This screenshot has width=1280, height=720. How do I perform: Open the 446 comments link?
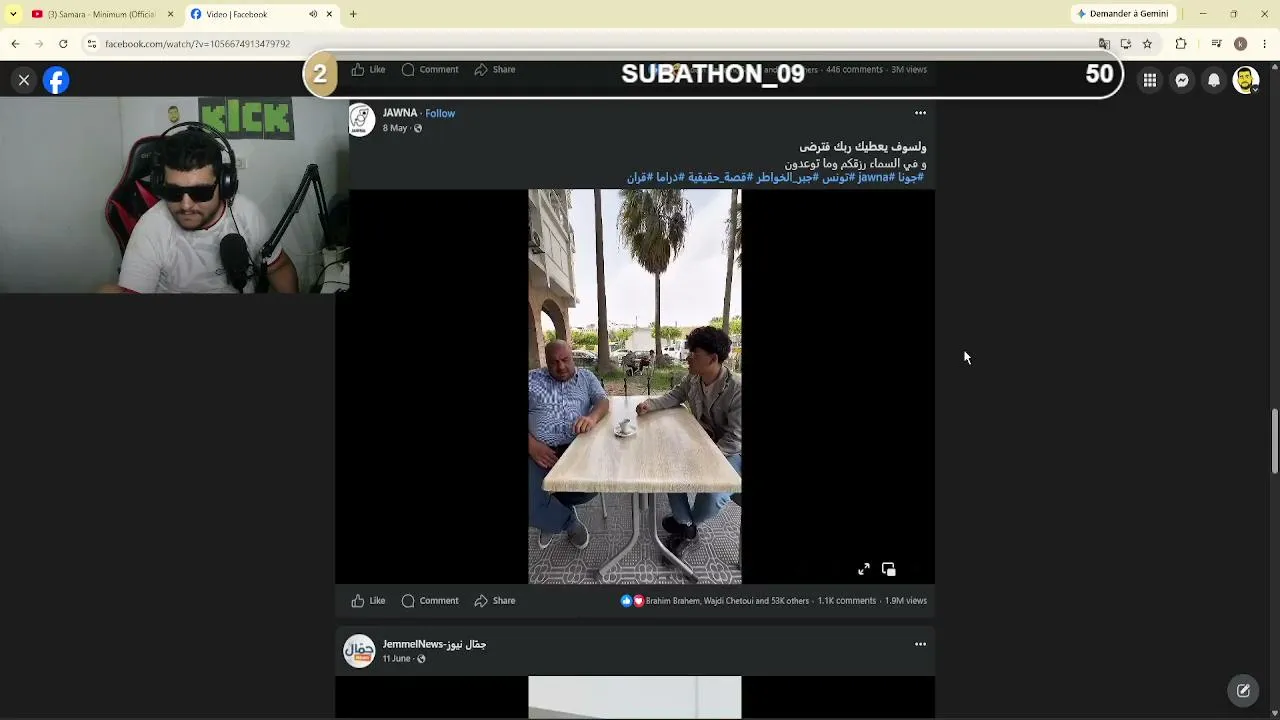(x=854, y=70)
